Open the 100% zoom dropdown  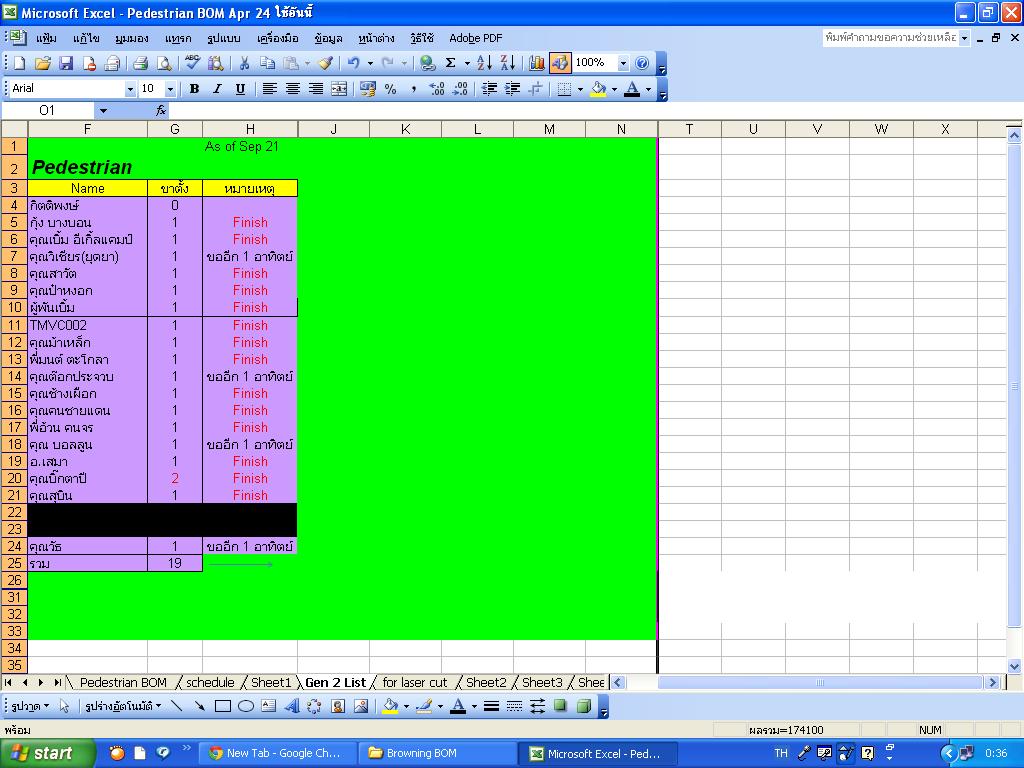click(623, 63)
